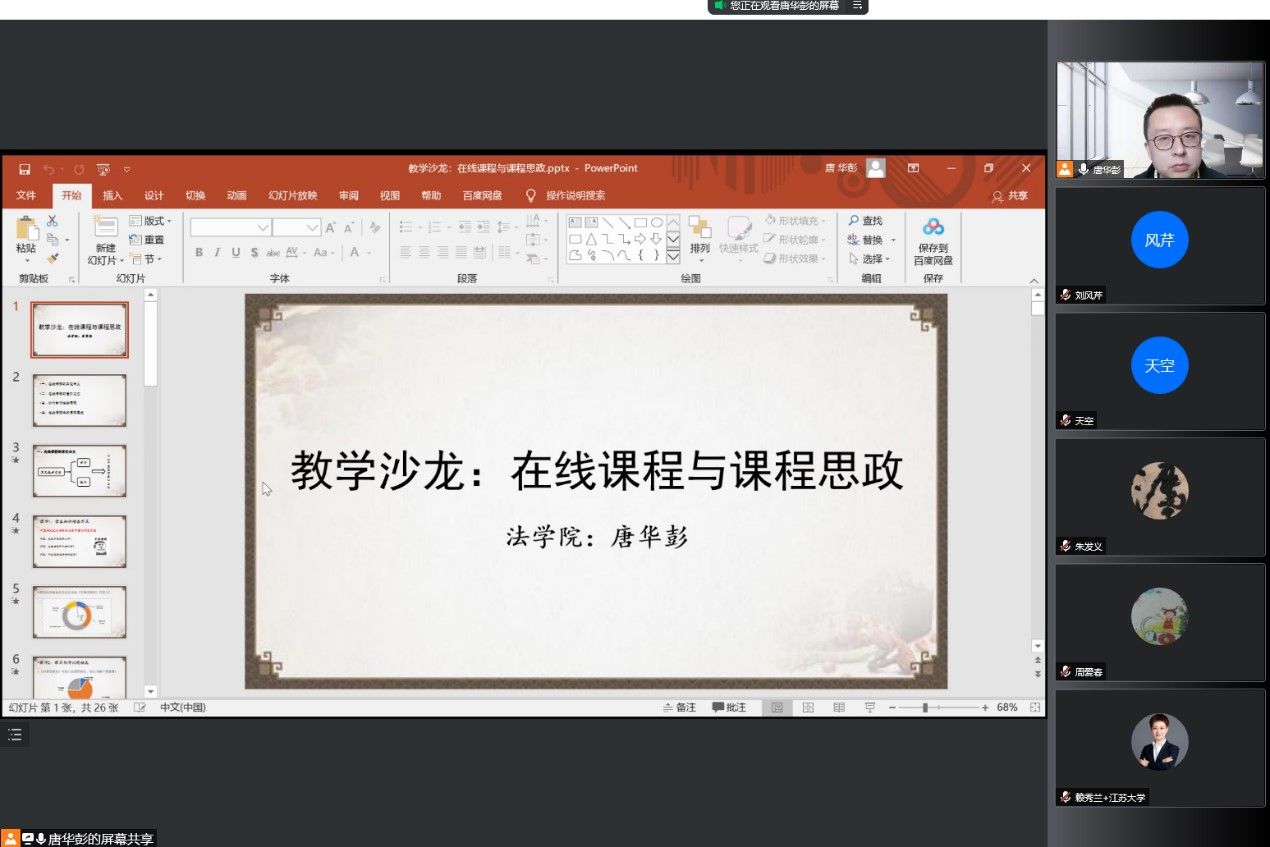Image resolution: width=1270 pixels, height=847 pixels.
Task: Open slide sorter view in status bar
Action: coord(808,707)
